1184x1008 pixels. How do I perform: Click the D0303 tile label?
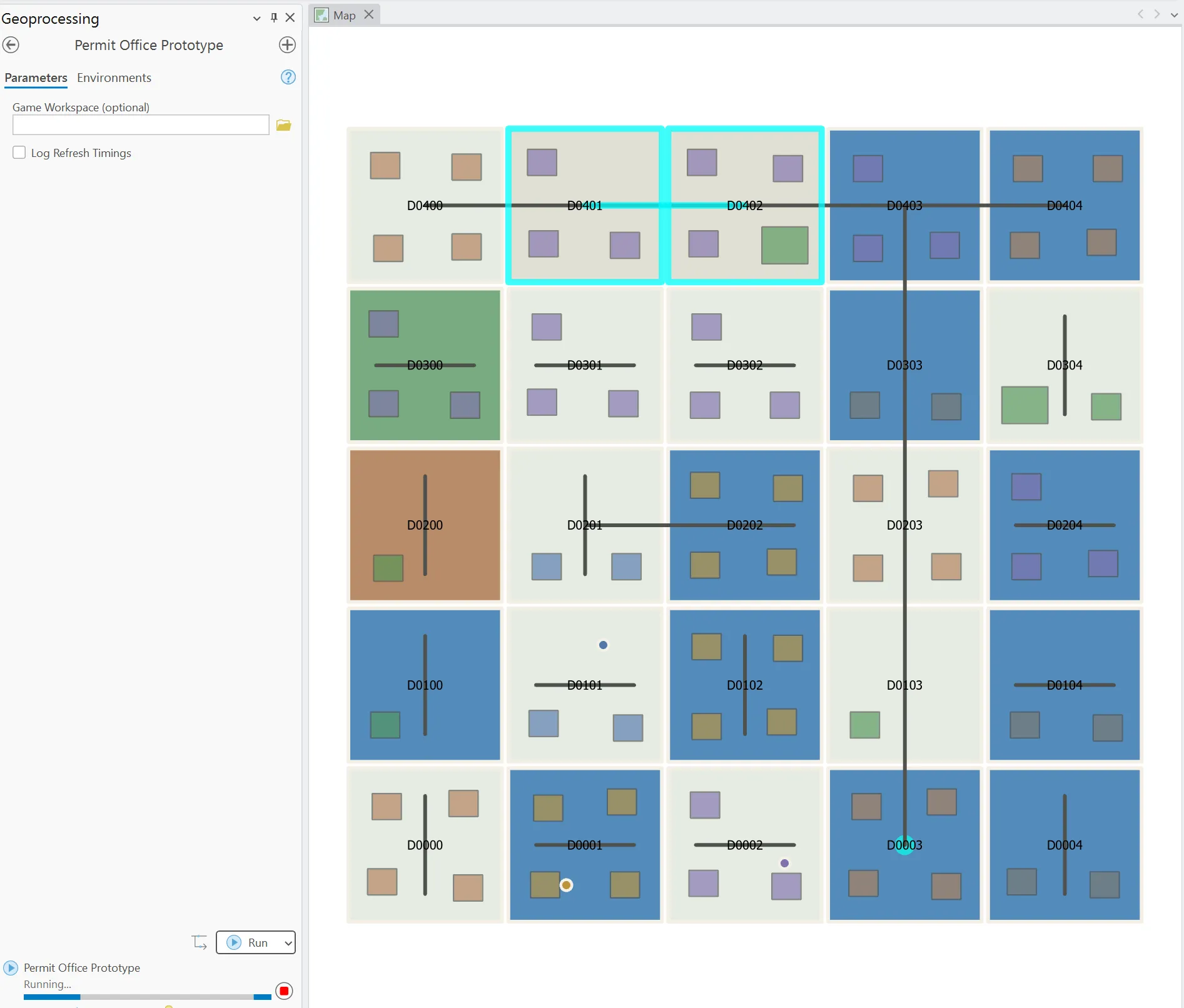(904, 365)
